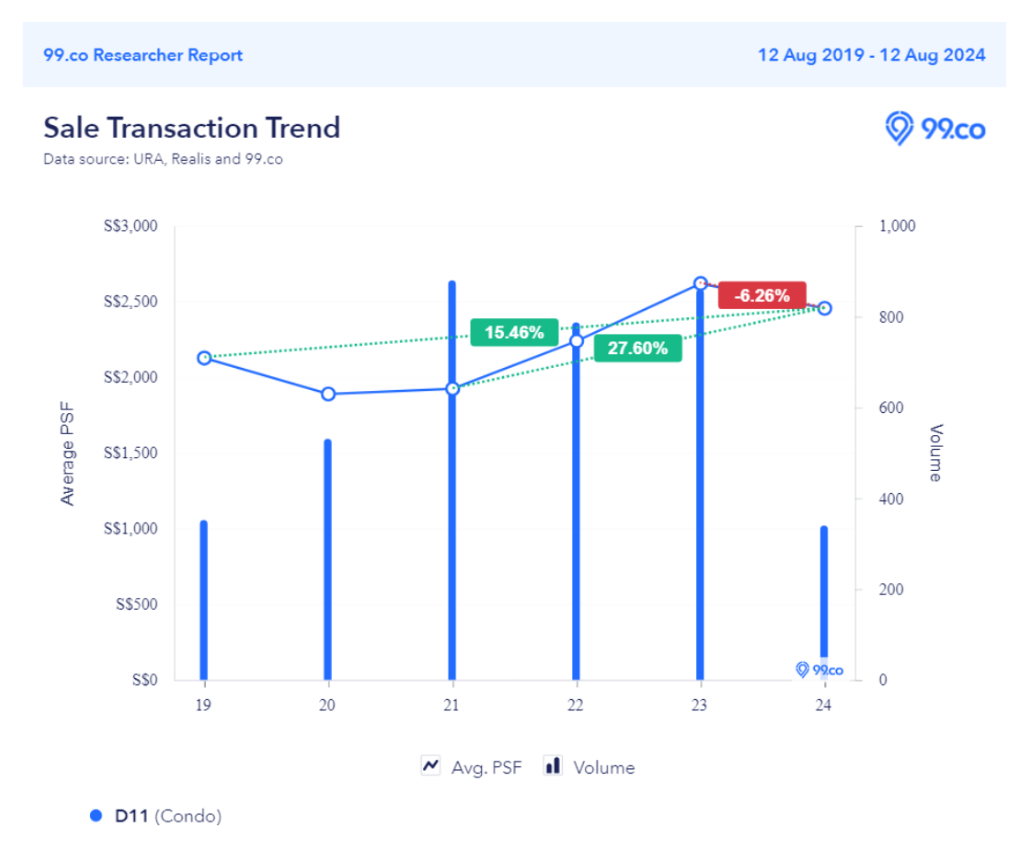Toggle the Volume series legend label
The width and height of the screenshot is (1021, 844).
pos(604,767)
